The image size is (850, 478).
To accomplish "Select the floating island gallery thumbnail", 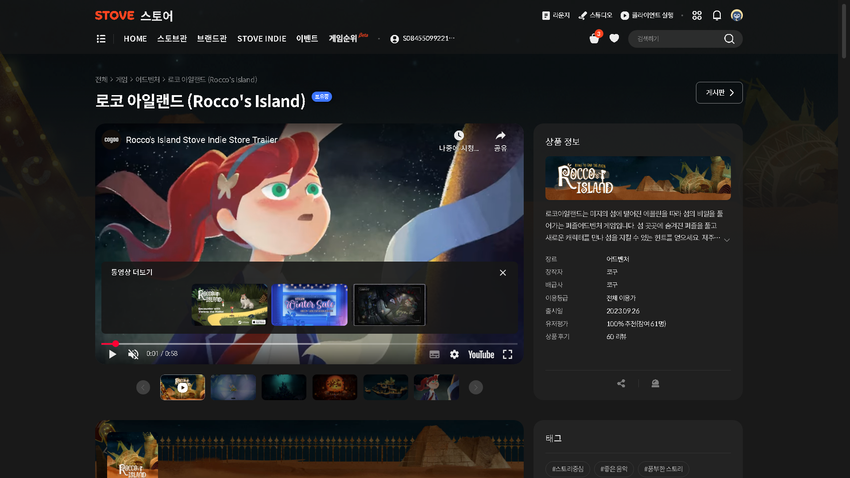I will (x=385, y=387).
